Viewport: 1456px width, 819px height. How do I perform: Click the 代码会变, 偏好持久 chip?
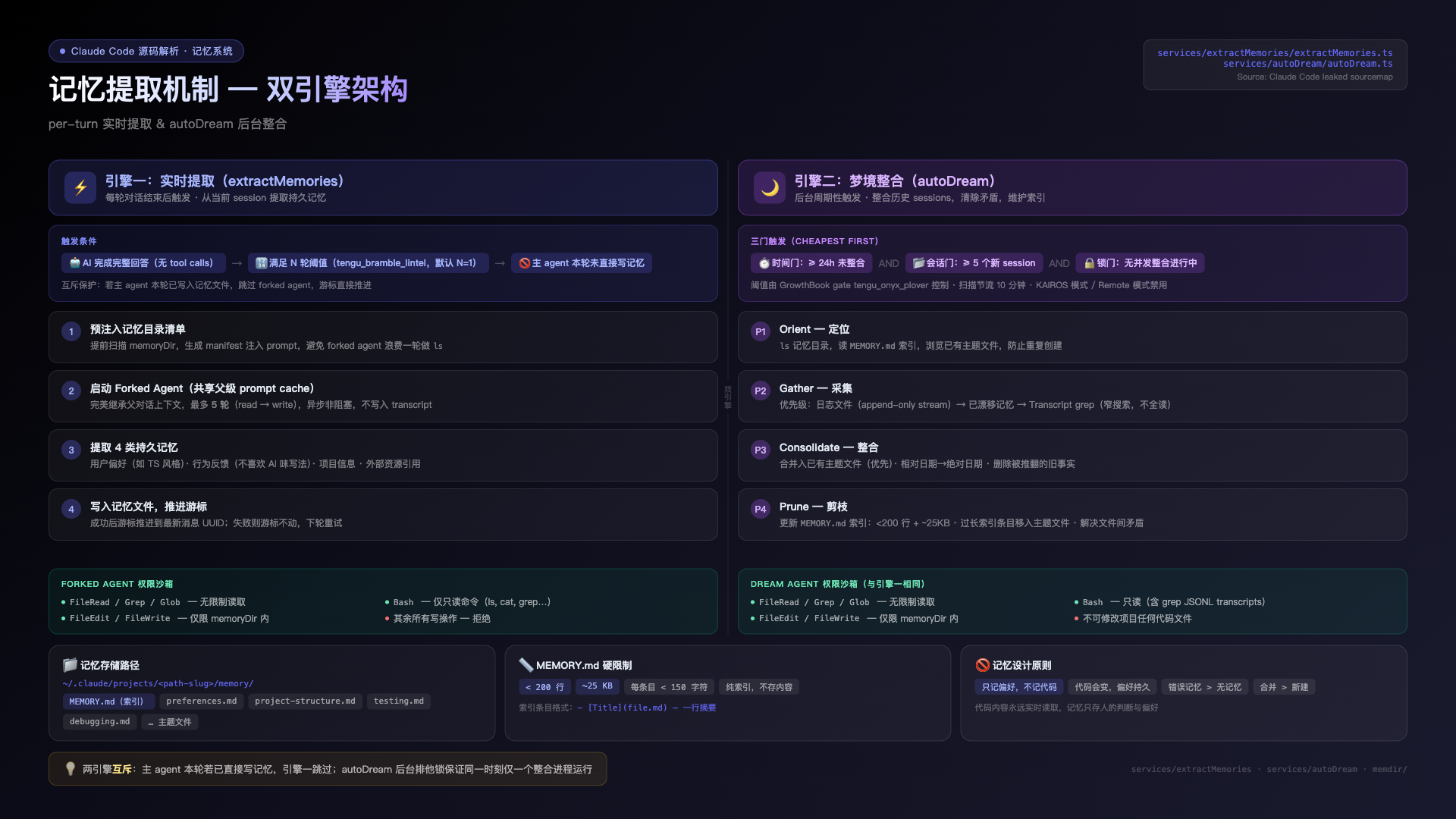click(x=1112, y=687)
